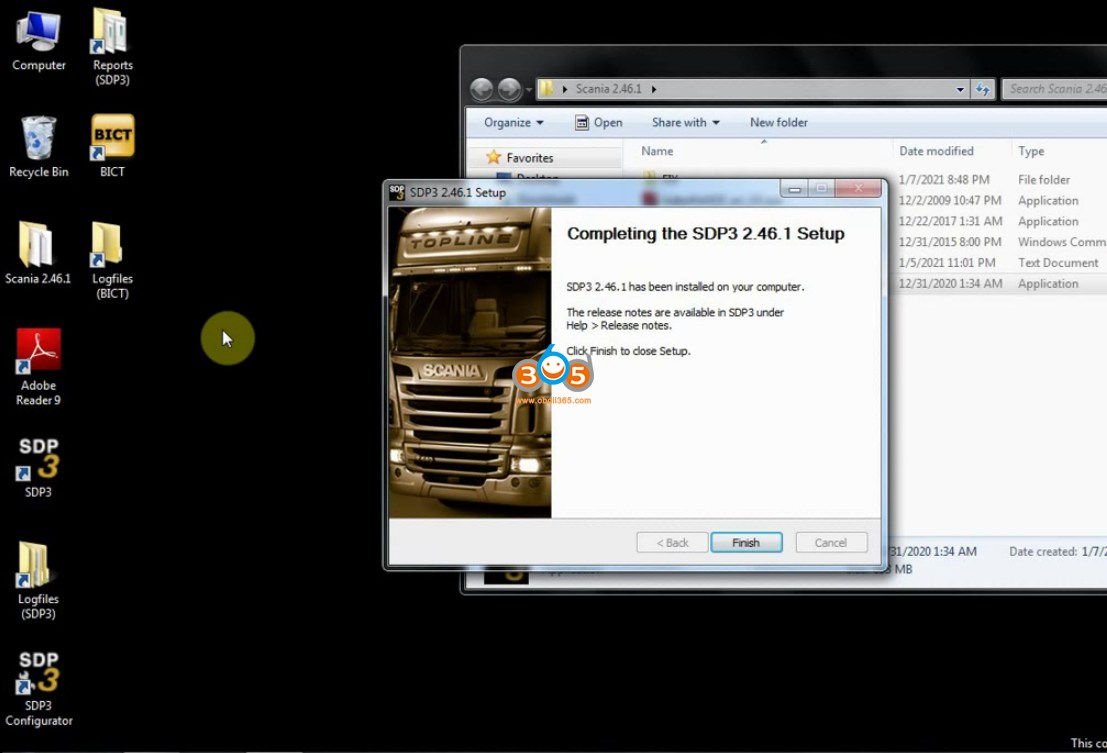Screen dimensions: 1107x753
Task: Open Logfiles (SDP3) folder shortcut
Action: (38, 581)
